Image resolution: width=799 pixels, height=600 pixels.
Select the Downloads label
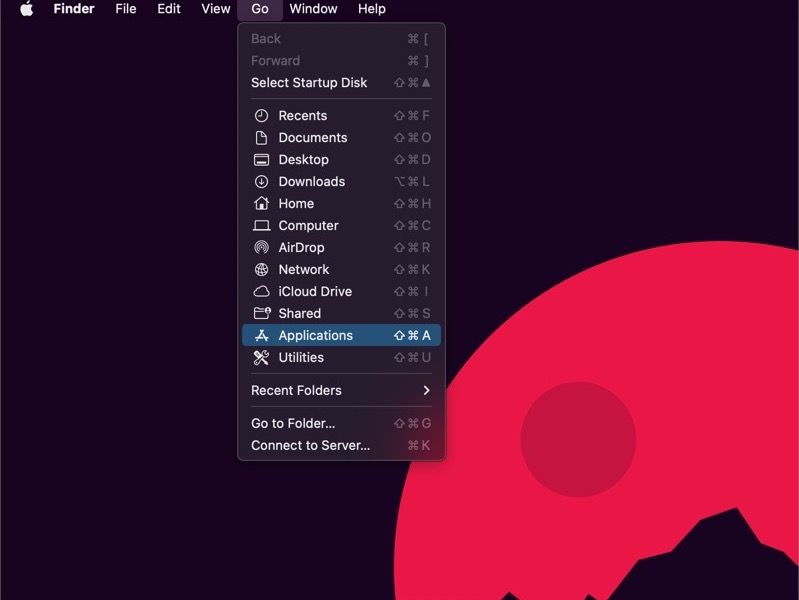pyautogui.click(x=312, y=181)
